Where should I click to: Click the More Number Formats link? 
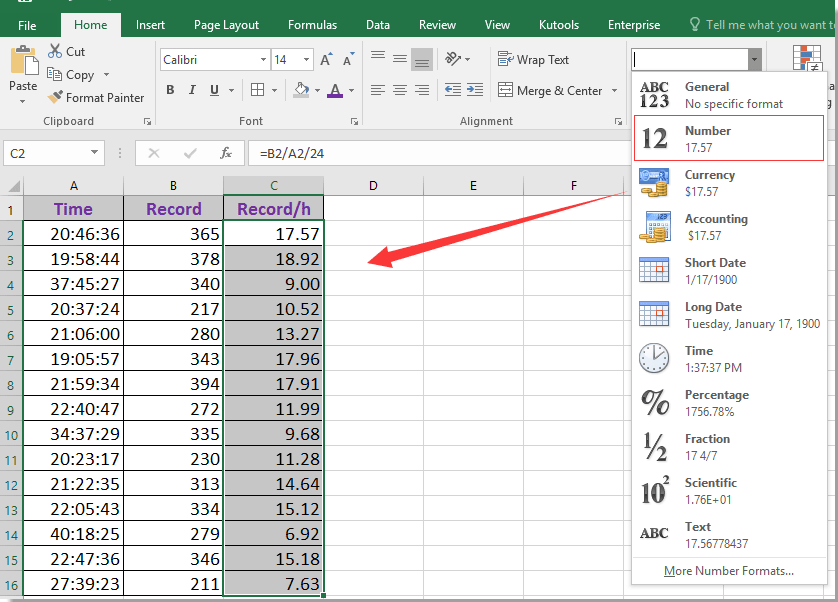[729, 570]
